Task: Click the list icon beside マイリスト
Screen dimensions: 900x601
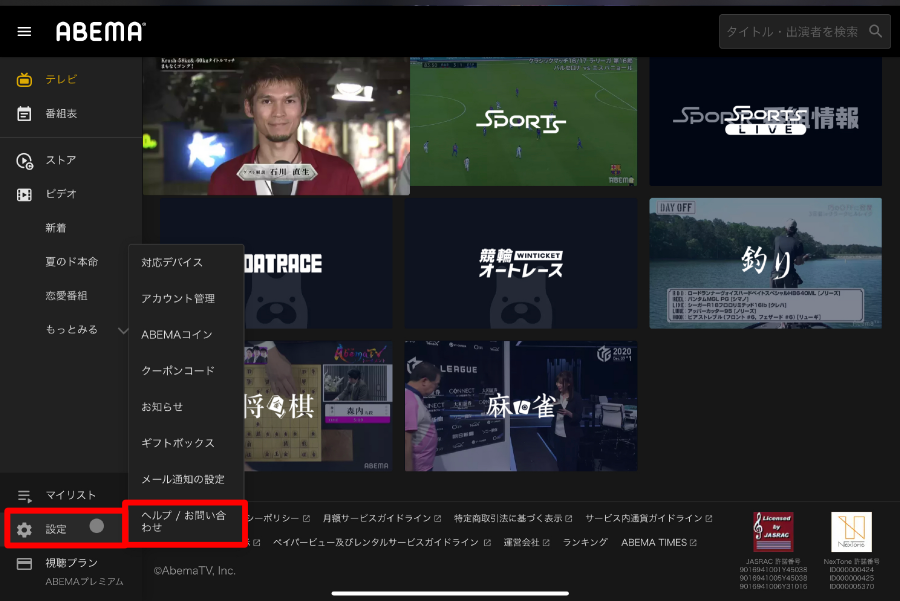Action: point(24,495)
